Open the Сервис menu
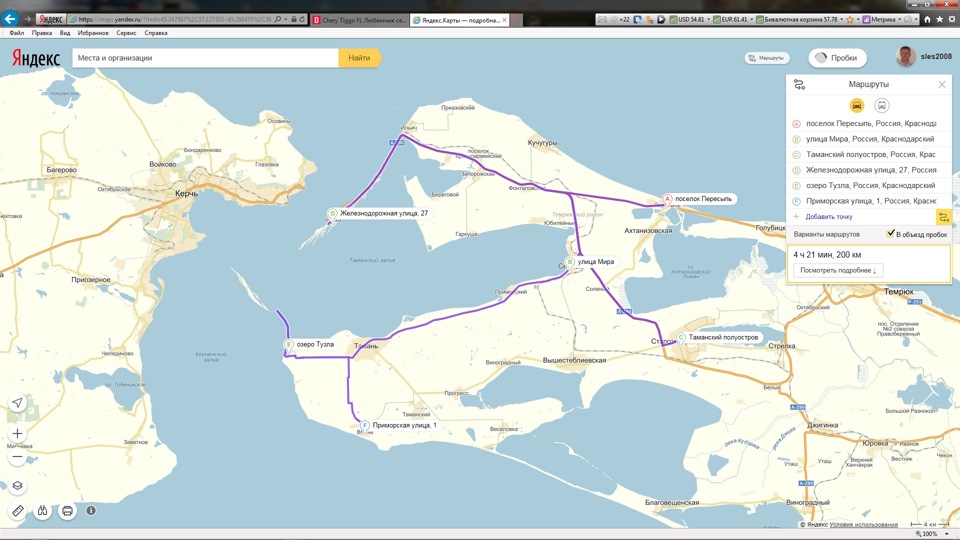The width and height of the screenshot is (960, 540). (x=126, y=33)
